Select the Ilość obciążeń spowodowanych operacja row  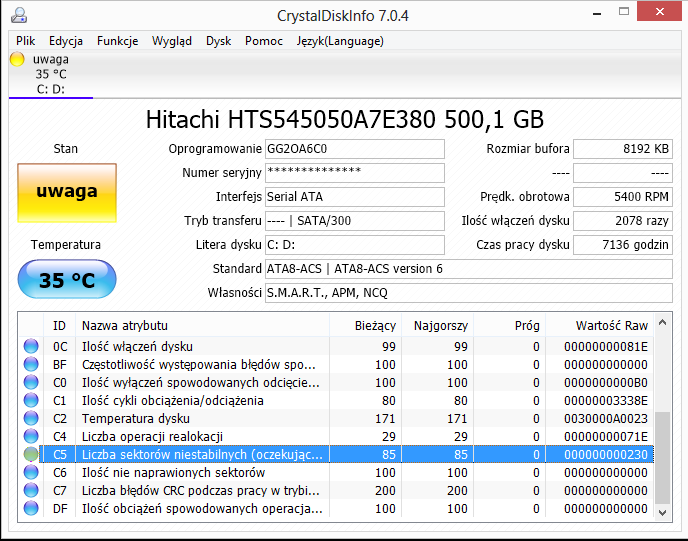coord(336,508)
